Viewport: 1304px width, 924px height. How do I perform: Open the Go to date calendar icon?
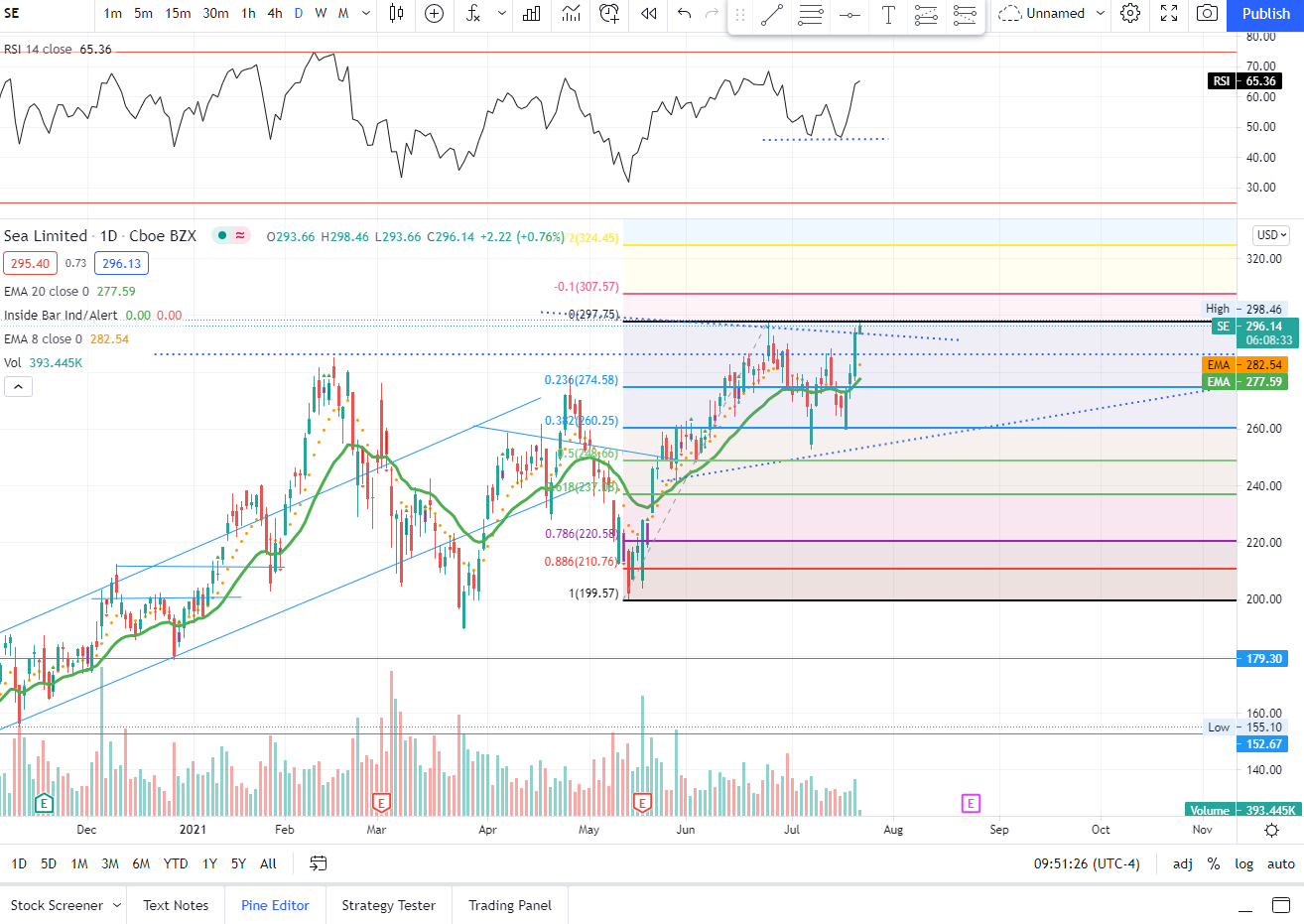pyautogui.click(x=318, y=863)
